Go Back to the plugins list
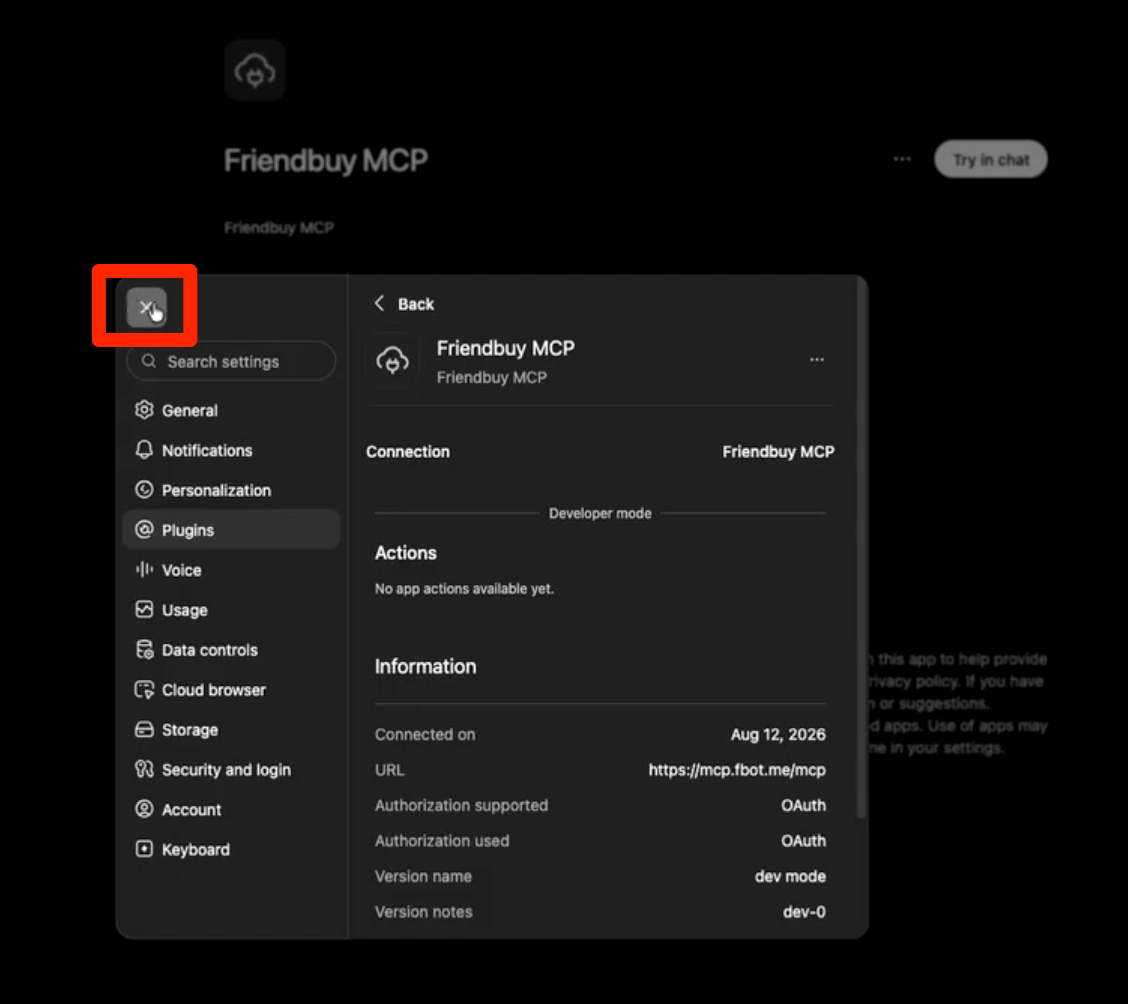Screen dimensions: 1128x1004 [x=404, y=304]
